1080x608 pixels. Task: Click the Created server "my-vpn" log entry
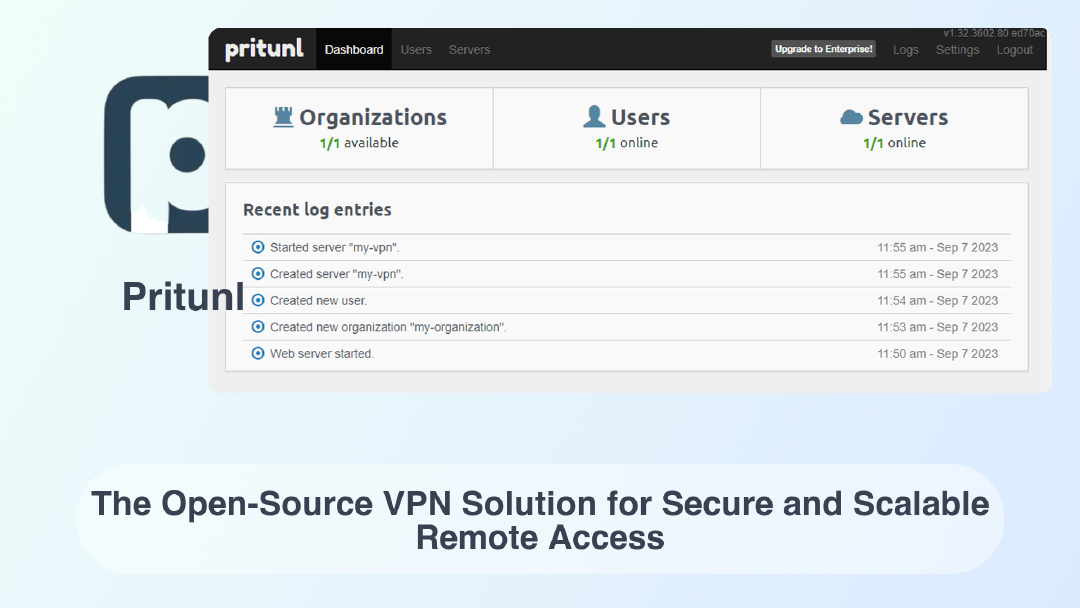coord(336,274)
